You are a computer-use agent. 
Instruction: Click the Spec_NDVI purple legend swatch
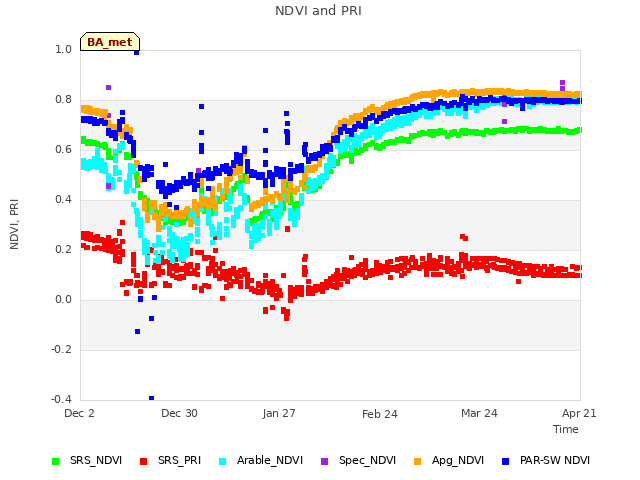[x=324, y=461]
